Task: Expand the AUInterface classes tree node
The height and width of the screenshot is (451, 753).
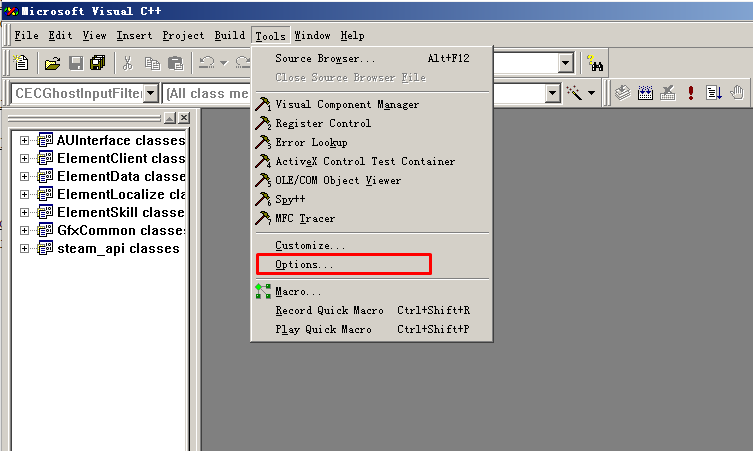Action: (x=24, y=140)
